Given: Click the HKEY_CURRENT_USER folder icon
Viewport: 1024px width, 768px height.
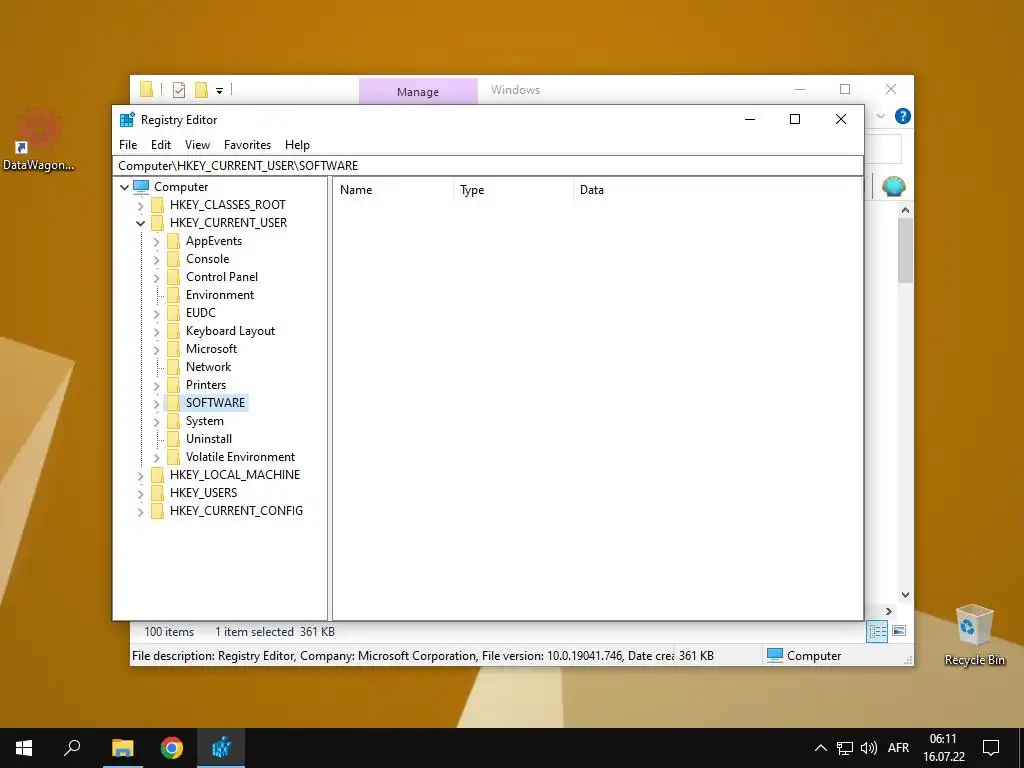Looking at the screenshot, I should 157,223.
